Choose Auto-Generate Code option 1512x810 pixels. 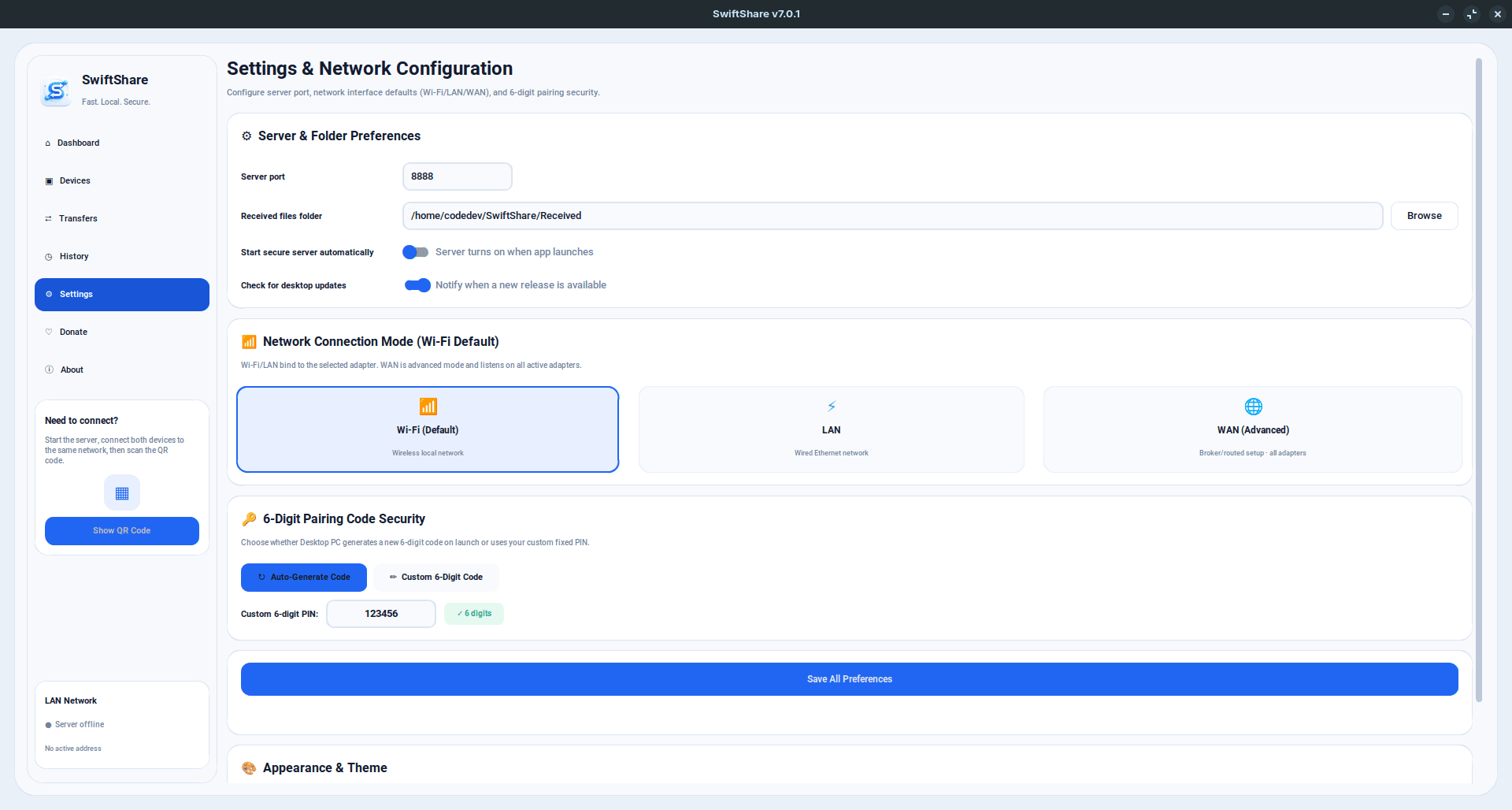pyautogui.click(x=304, y=578)
